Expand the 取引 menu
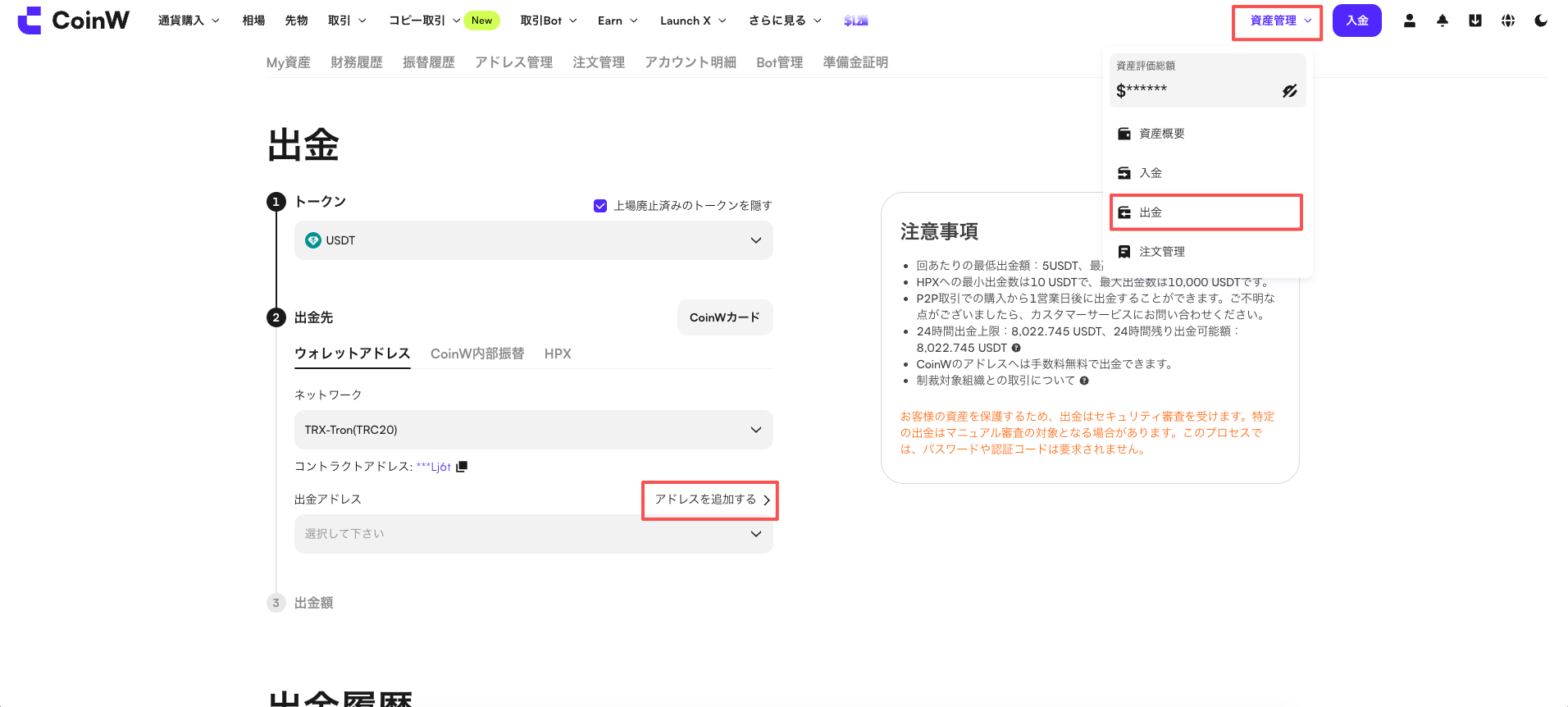The height and width of the screenshot is (707, 1568). click(347, 21)
